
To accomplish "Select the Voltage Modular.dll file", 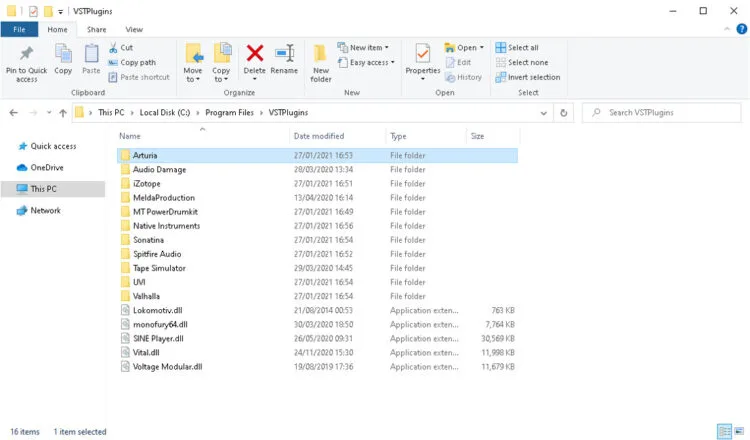I will click(318, 367).
